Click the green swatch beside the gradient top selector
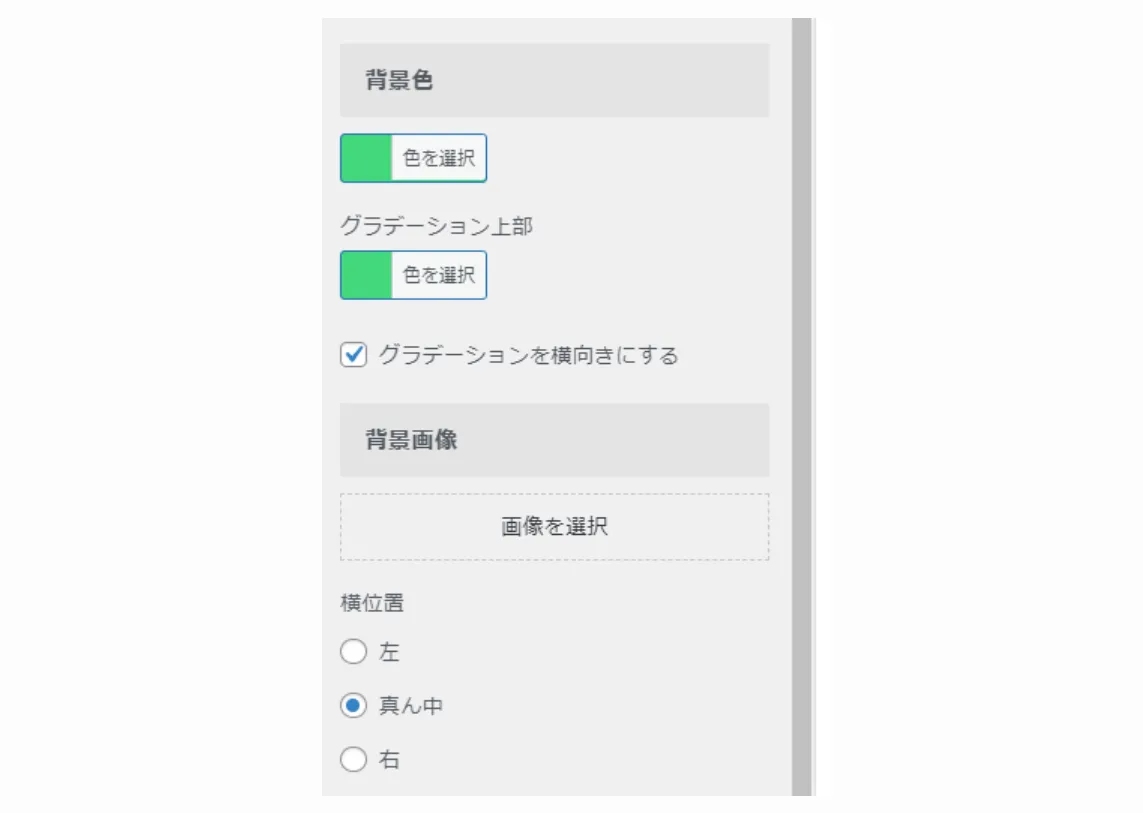This screenshot has width=1143, height=813. pyautogui.click(x=366, y=274)
